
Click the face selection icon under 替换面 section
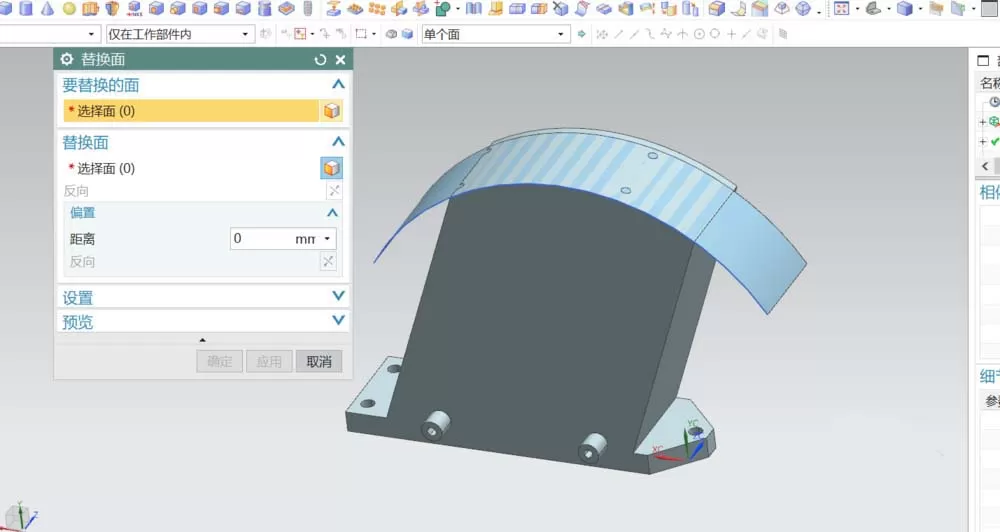click(x=332, y=168)
